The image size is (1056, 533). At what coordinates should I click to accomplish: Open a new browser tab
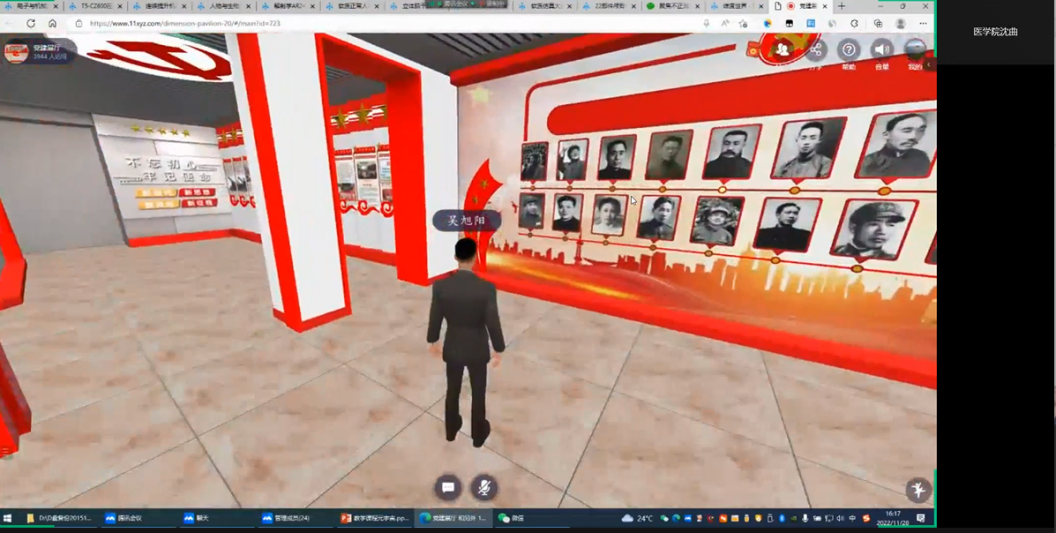click(x=841, y=6)
